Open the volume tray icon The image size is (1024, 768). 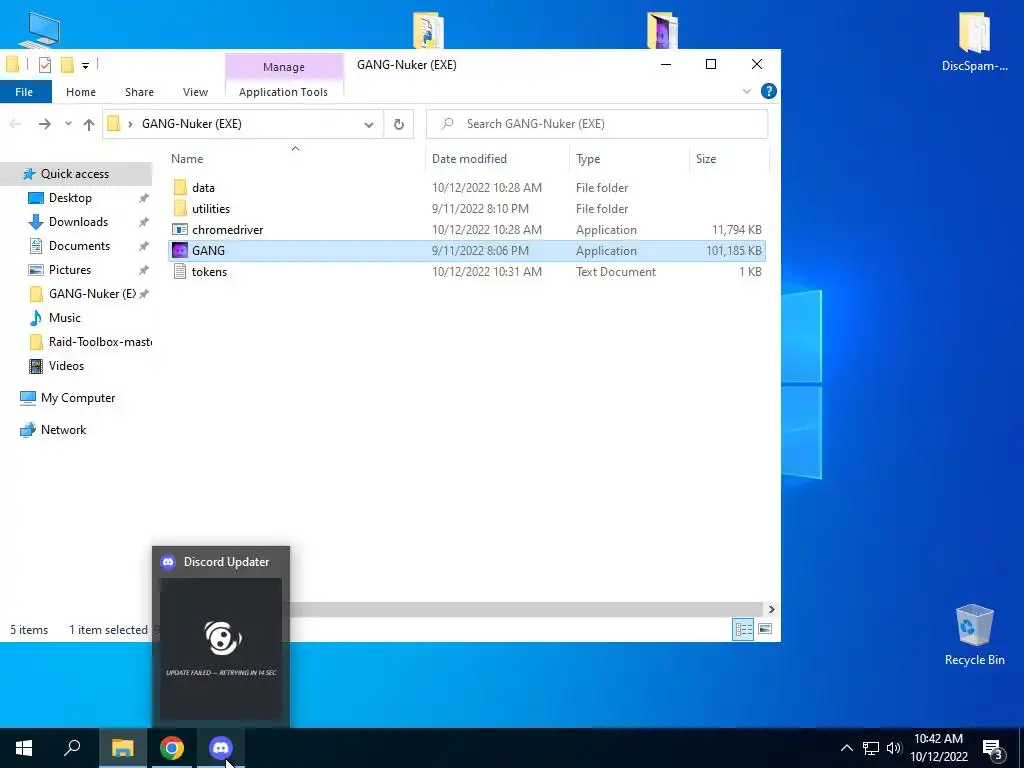click(x=894, y=748)
